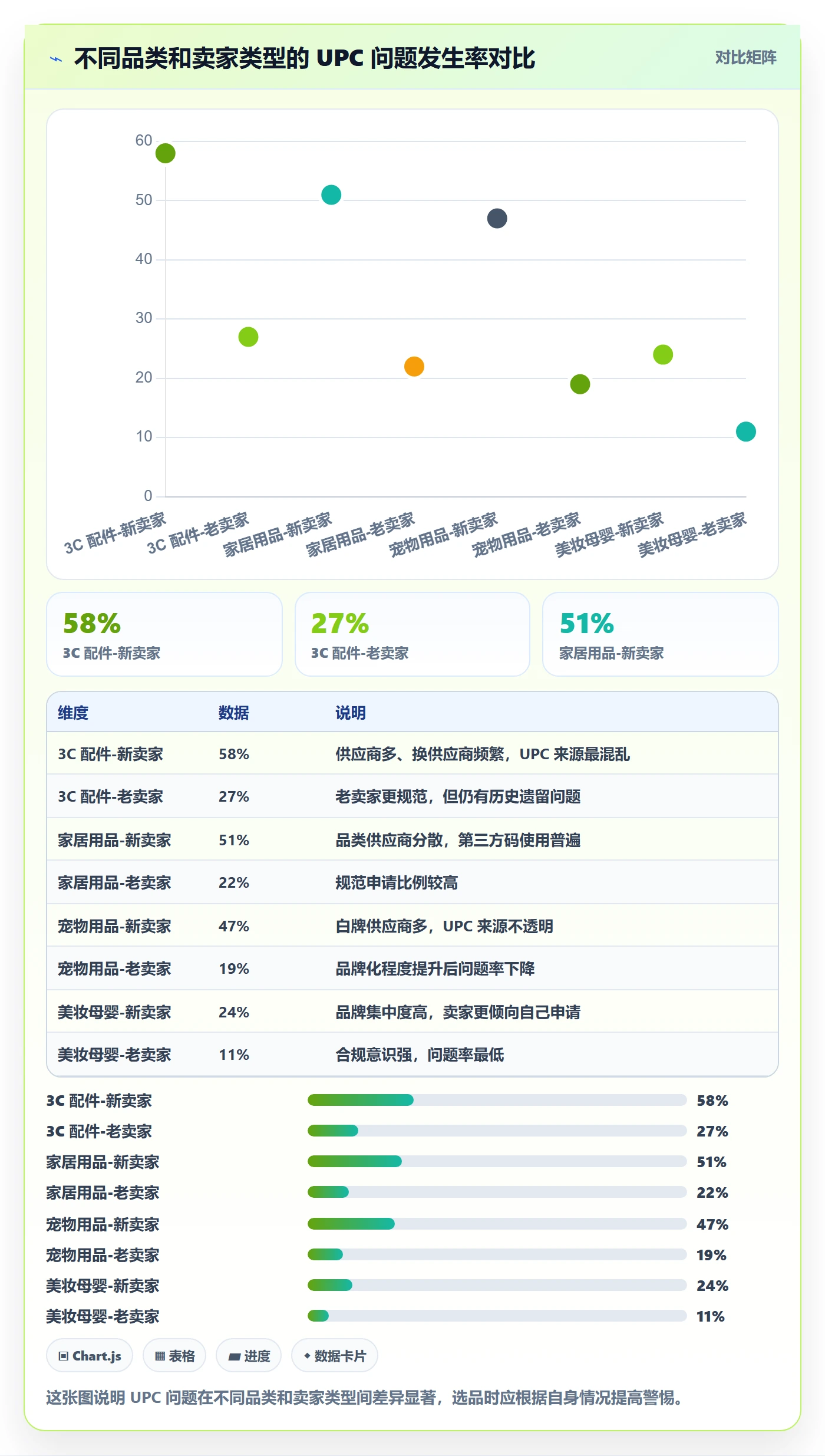Select the 3C 配件-新卖家 table row cell
The width and height of the screenshot is (825, 1456).
(x=110, y=754)
